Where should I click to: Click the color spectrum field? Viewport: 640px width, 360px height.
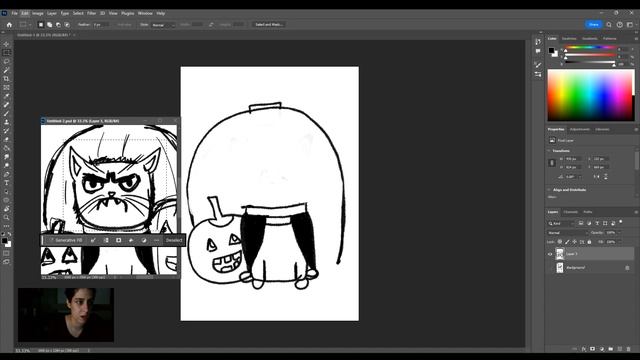[590, 95]
